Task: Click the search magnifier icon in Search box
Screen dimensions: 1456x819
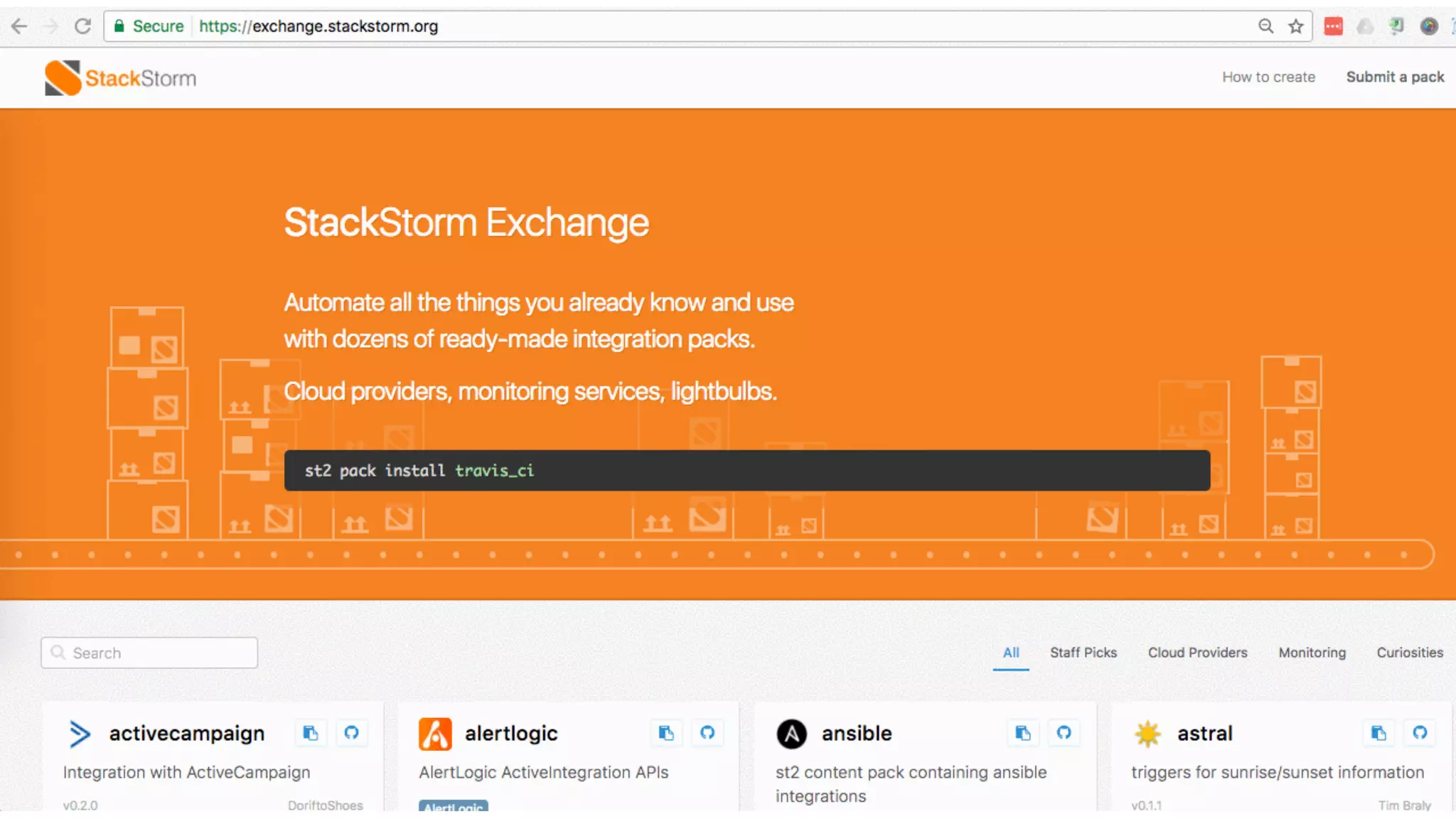Action: [58, 653]
